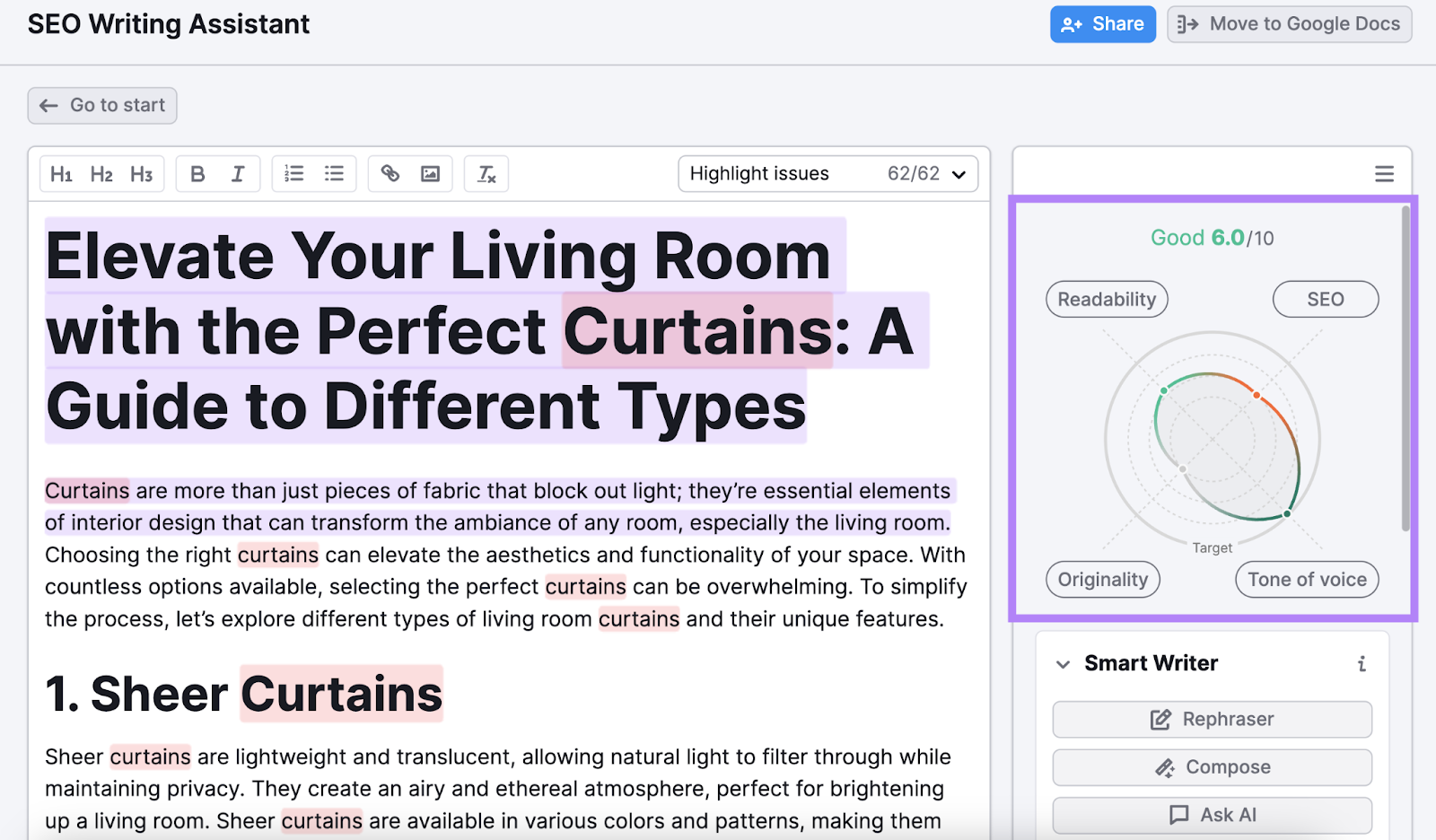Insert a bulleted list
Image resolution: width=1436 pixels, height=840 pixels.
click(334, 173)
